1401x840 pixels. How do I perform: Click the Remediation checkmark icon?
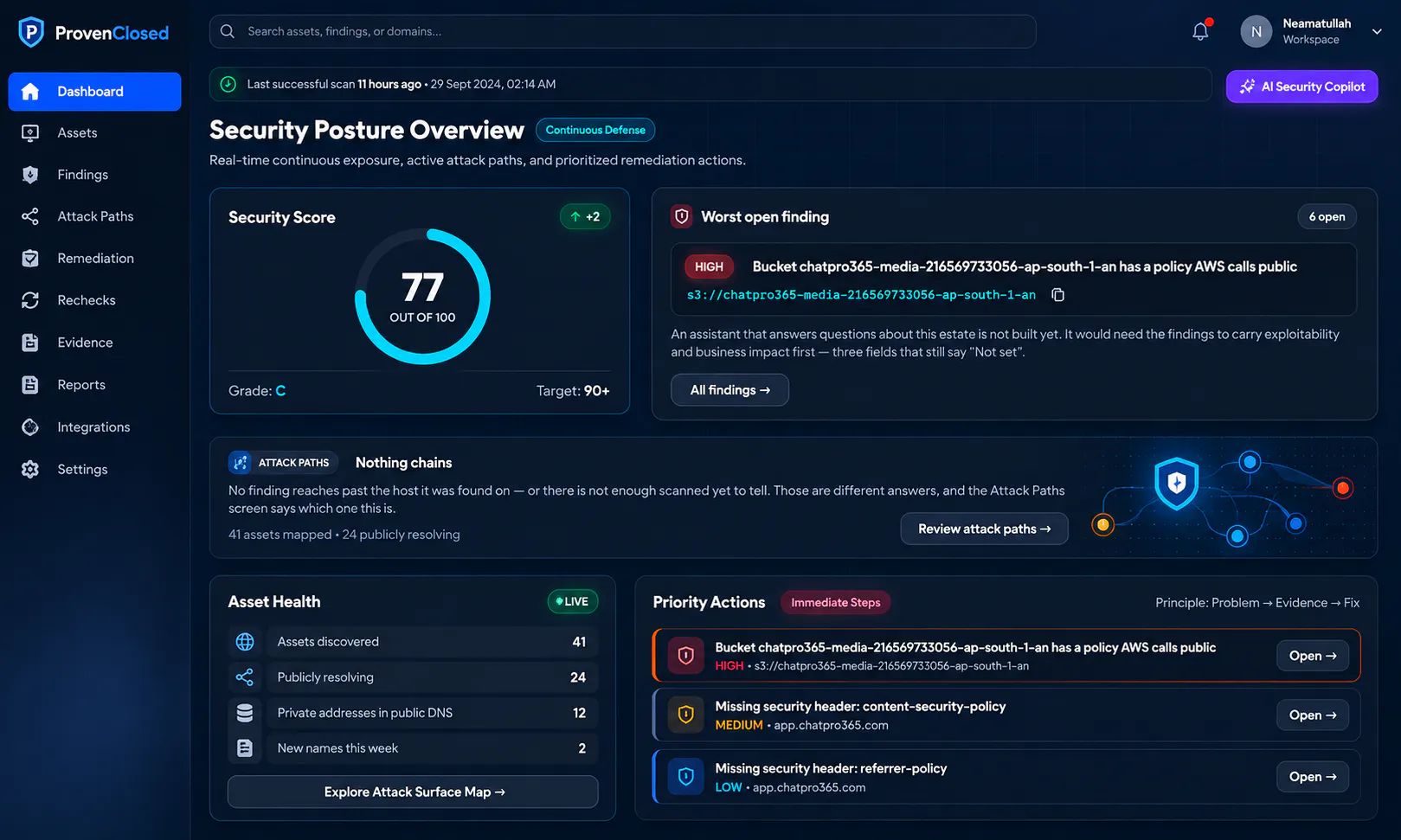click(30, 259)
